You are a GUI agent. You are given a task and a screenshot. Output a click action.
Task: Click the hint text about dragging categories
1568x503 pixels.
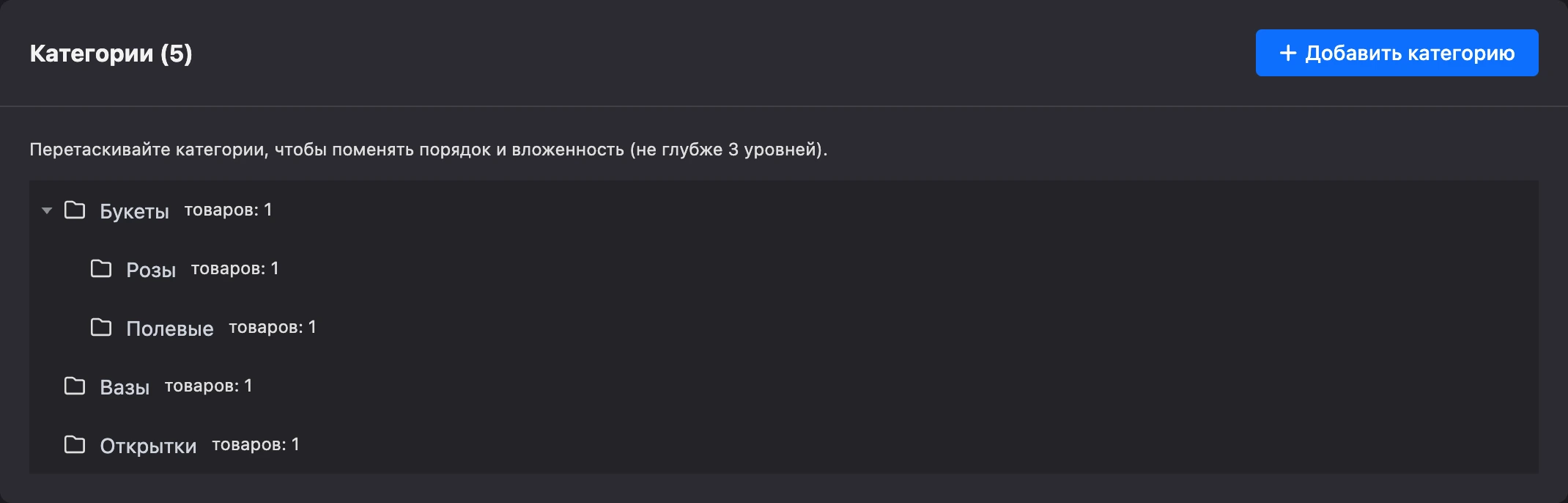pyautogui.click(x=429, y=150)
